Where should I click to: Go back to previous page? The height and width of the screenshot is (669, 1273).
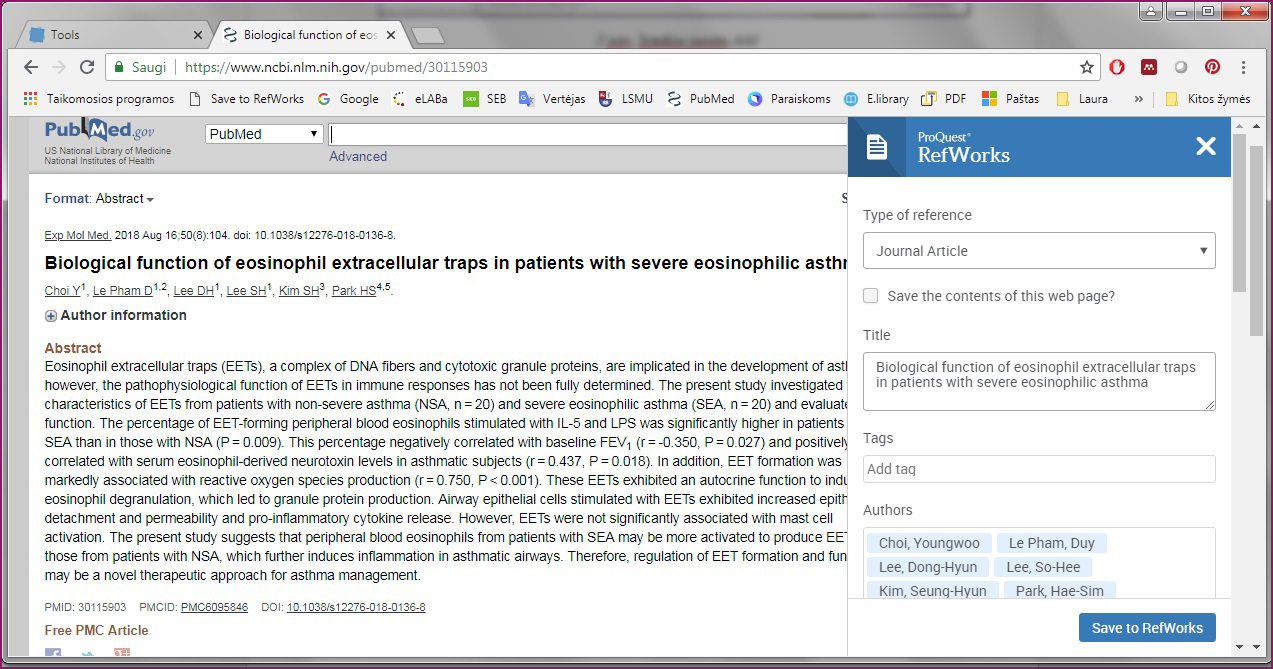31,67
